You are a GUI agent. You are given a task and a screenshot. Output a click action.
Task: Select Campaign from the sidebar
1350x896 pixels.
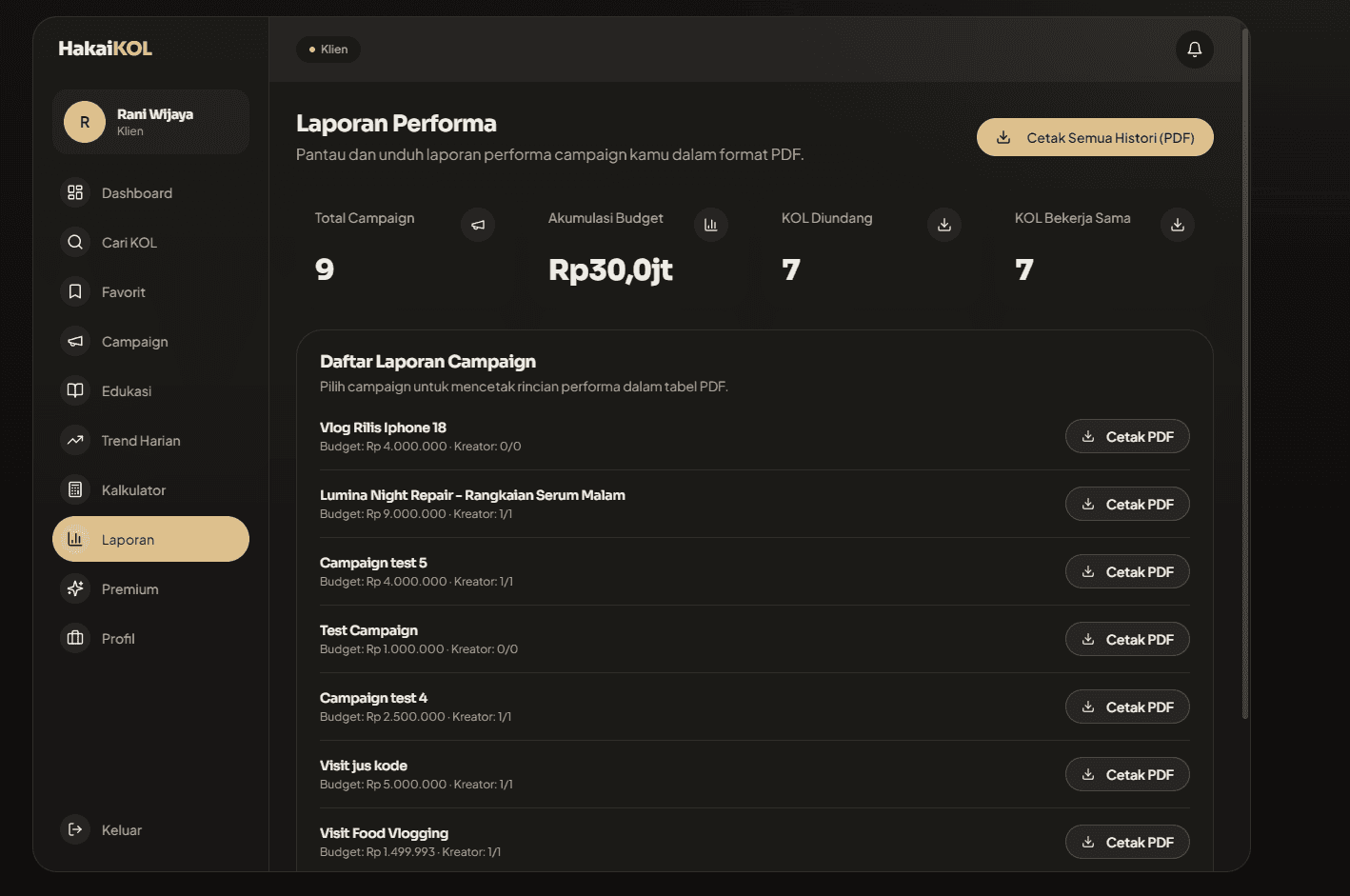[150, 341]
